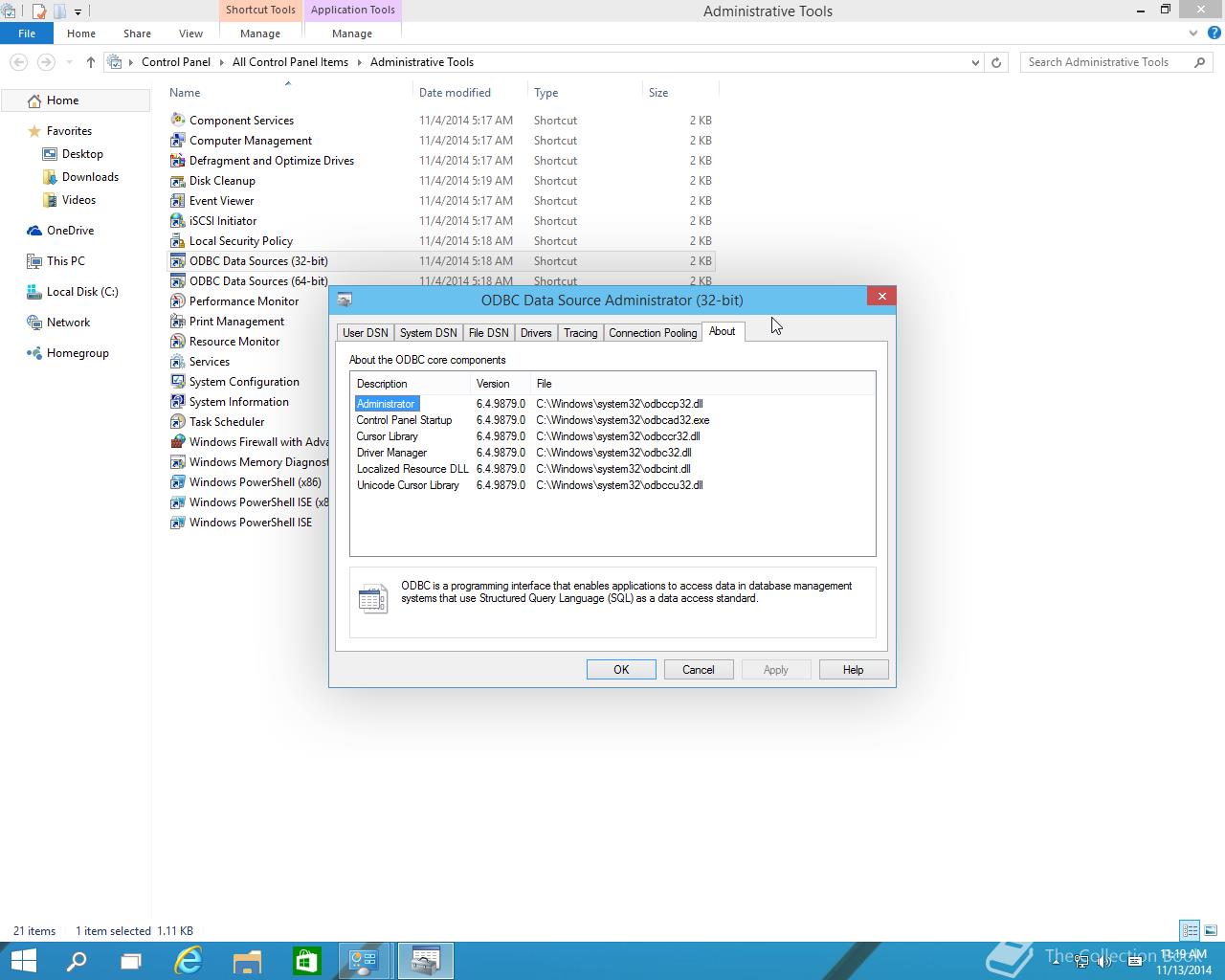Click the Manage tab under Application Tools

[352, 33]
